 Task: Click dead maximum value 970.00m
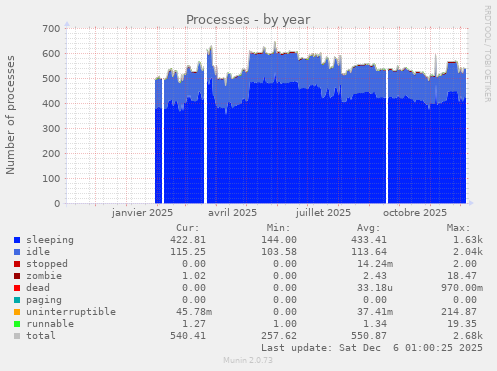[x=462, y=288]
